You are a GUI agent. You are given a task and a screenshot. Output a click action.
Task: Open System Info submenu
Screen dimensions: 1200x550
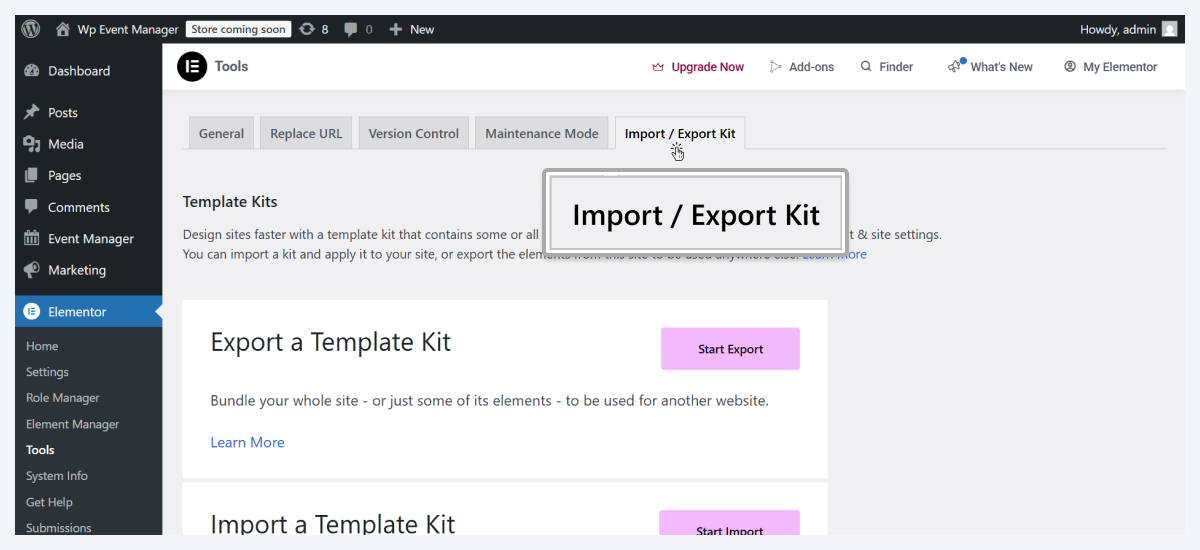(x=57, y=476)
